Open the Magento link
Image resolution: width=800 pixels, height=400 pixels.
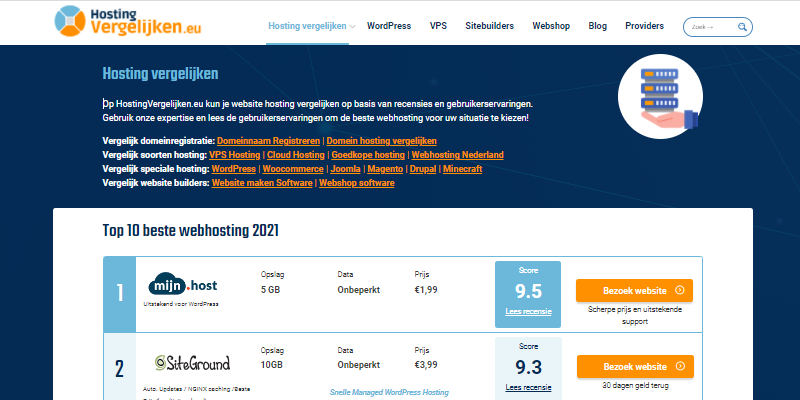385,169
